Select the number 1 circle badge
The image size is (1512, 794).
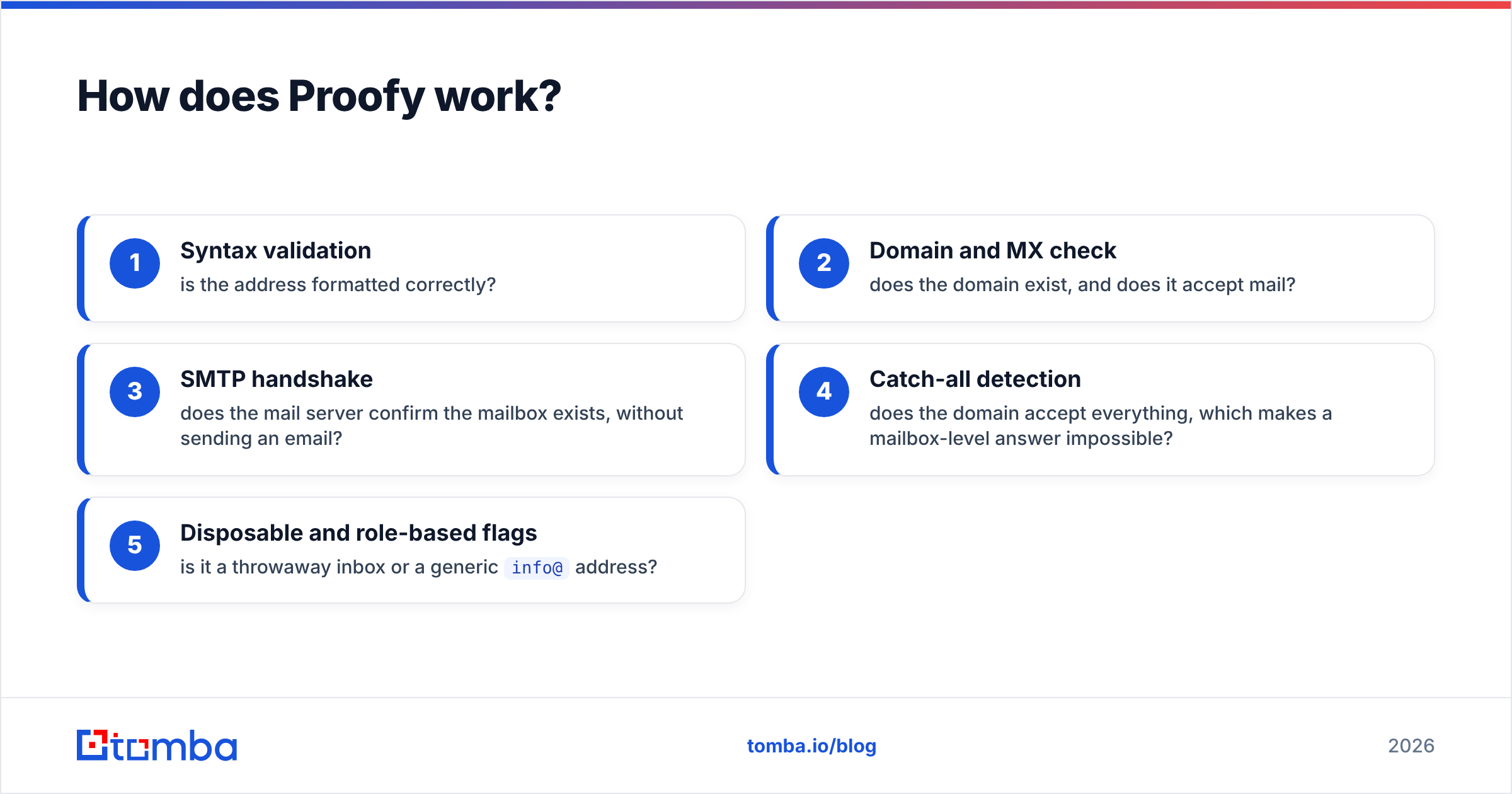[135, 263]
